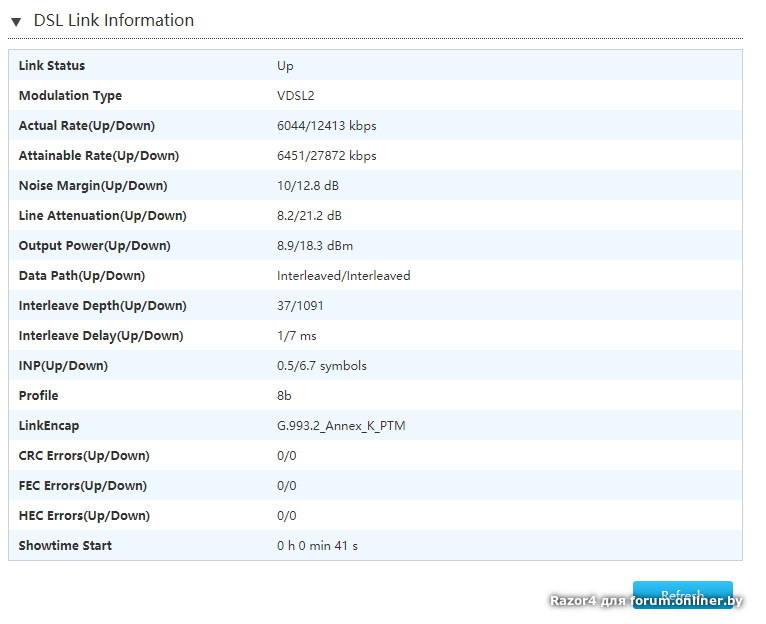Click the Interleaved/Interleaved data path value
The image size is (766, 624).
[x=343, y=276]
